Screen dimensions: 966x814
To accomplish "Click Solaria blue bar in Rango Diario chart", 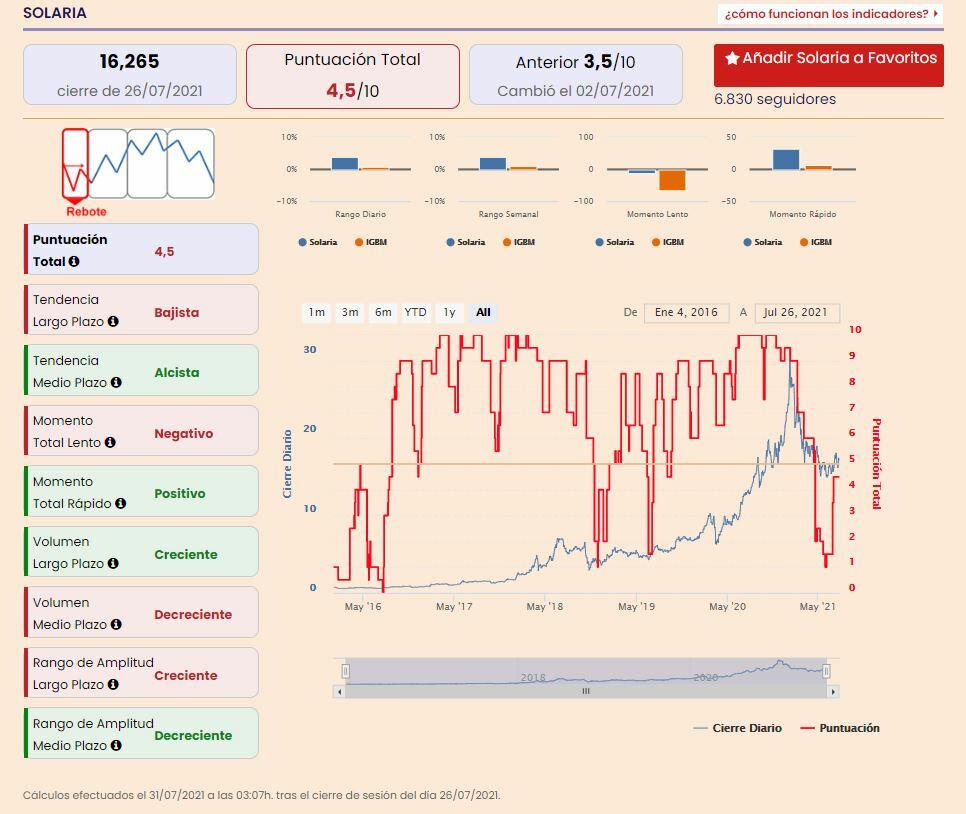I will coord(344,164).
